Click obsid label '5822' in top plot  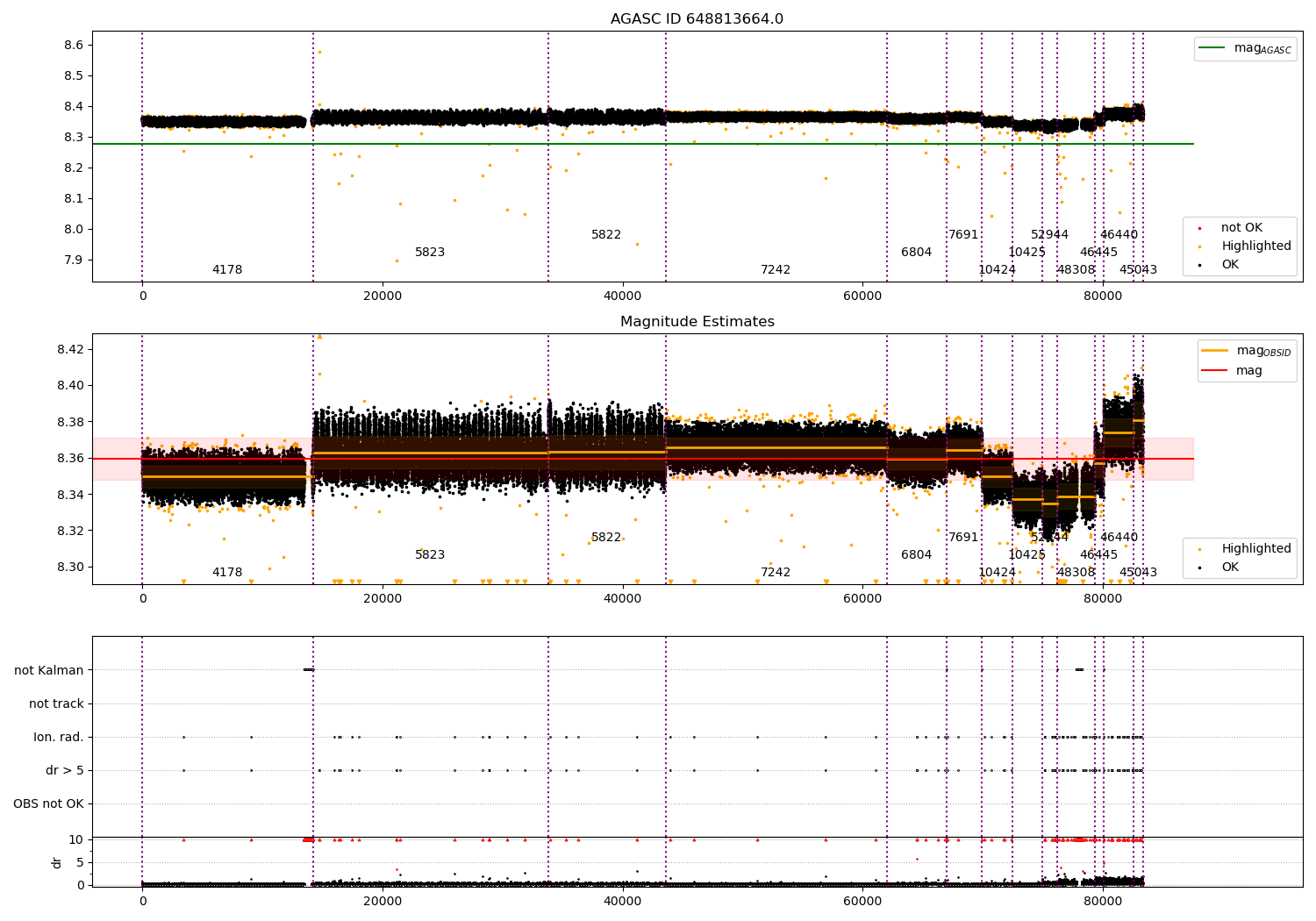[x=606, y=235]
